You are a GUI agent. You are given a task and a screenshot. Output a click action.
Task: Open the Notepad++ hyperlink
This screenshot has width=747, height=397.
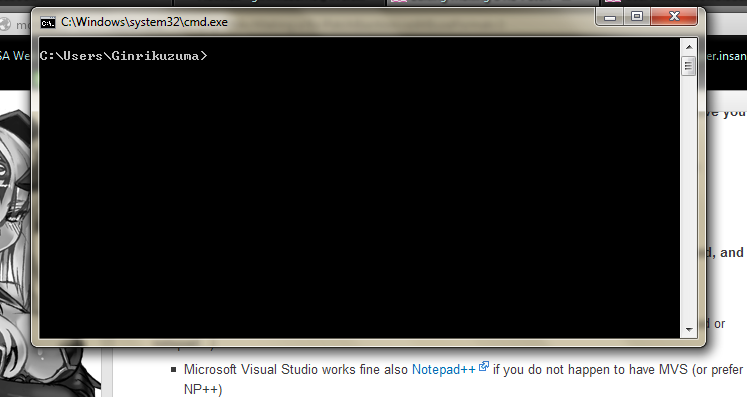click(x=444, y=369)
